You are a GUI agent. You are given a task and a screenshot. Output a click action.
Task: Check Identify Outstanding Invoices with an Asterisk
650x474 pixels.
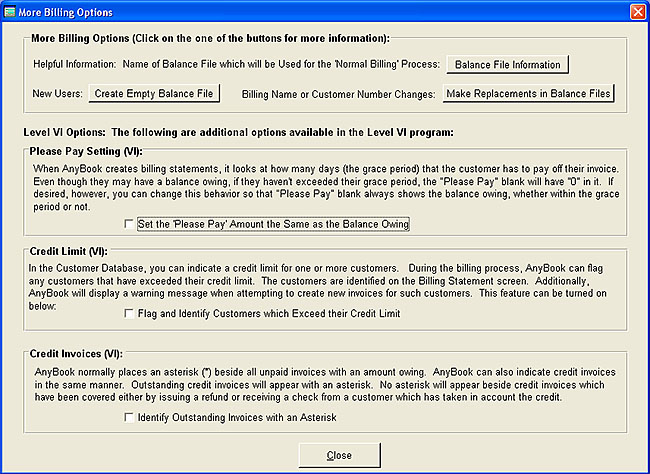pos(130,417)
